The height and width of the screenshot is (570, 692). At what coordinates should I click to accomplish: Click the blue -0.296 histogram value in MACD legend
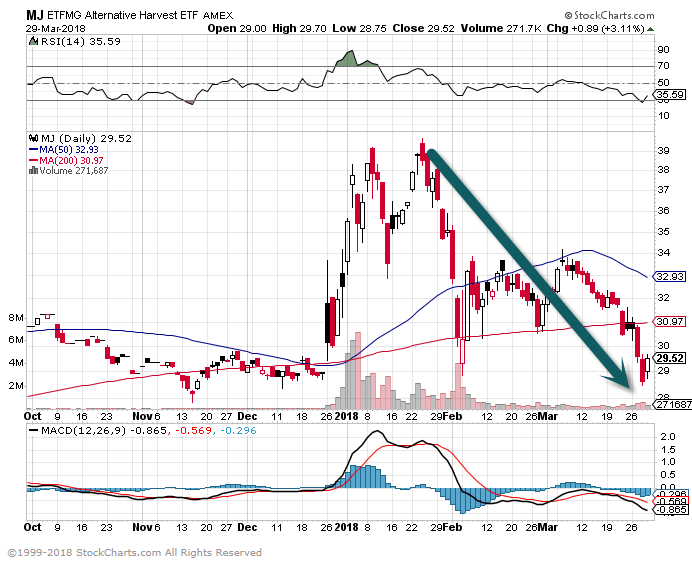pyautogui.click(x=237, y=431)
